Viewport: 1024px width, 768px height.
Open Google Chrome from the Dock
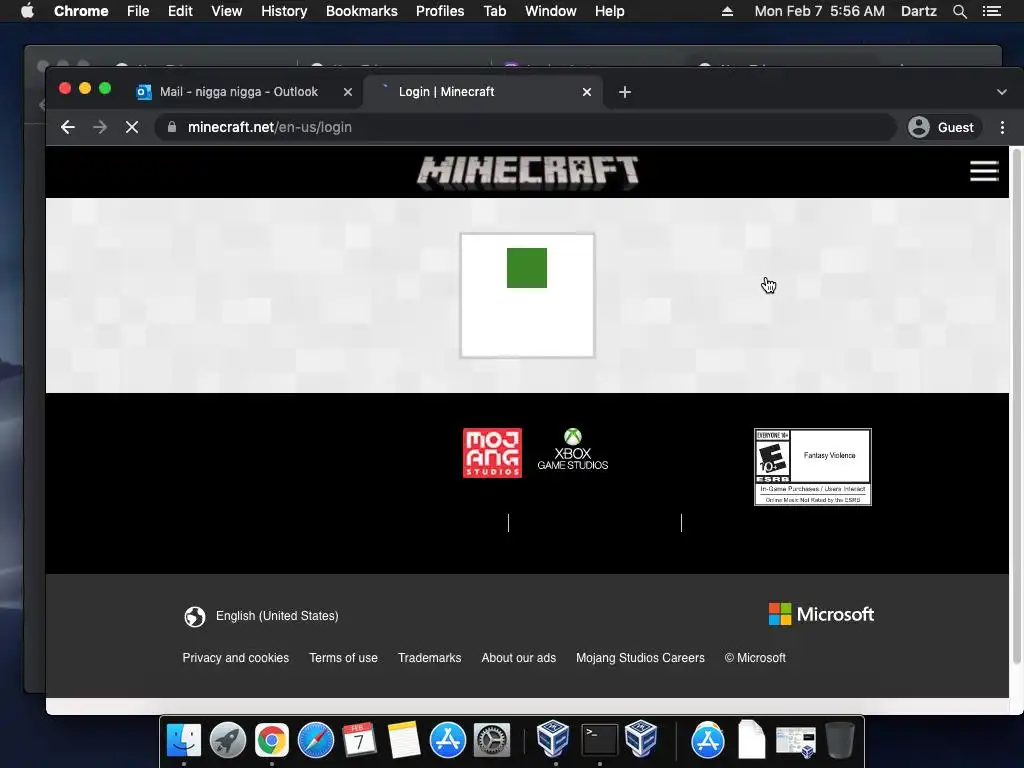click(272, 740)
